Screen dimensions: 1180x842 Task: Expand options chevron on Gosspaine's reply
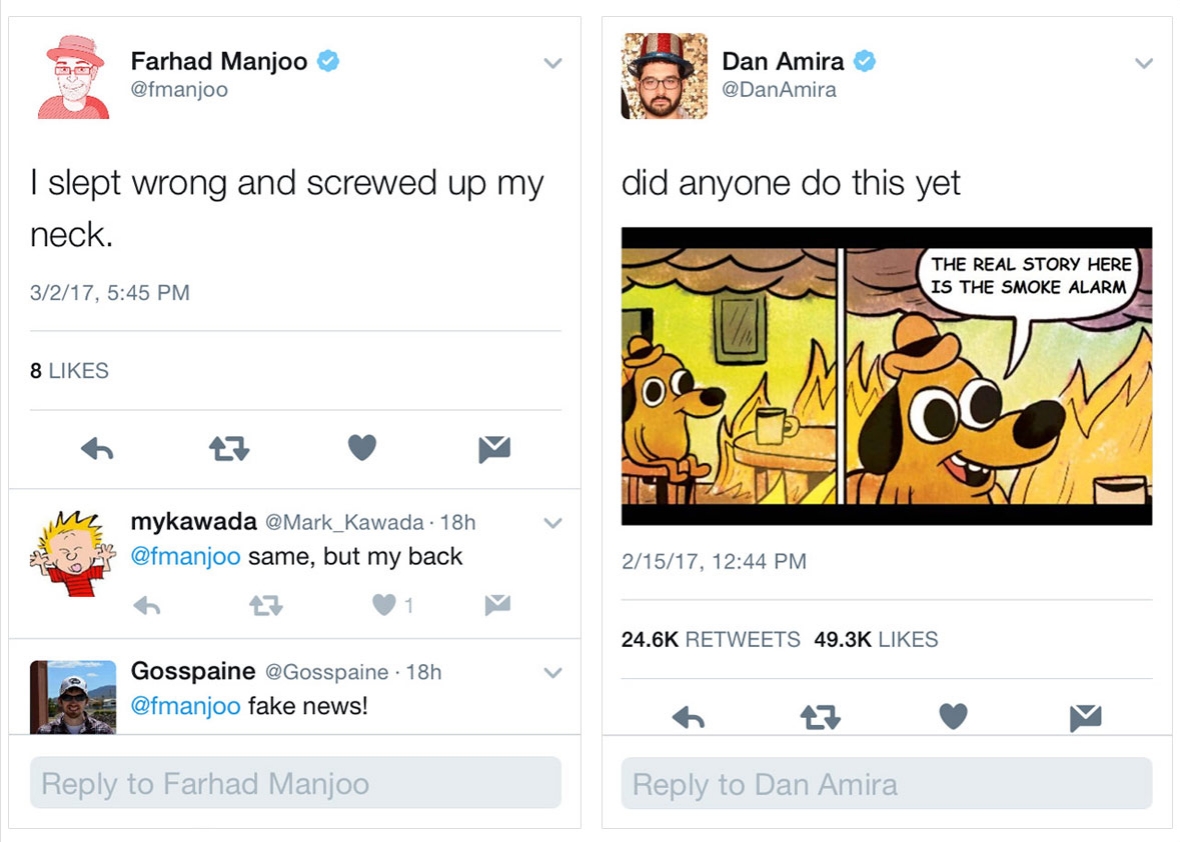552,673
